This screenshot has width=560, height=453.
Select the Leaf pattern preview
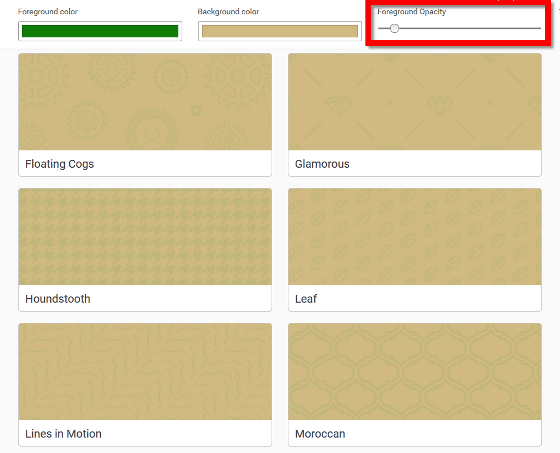(x=415, y=237)
